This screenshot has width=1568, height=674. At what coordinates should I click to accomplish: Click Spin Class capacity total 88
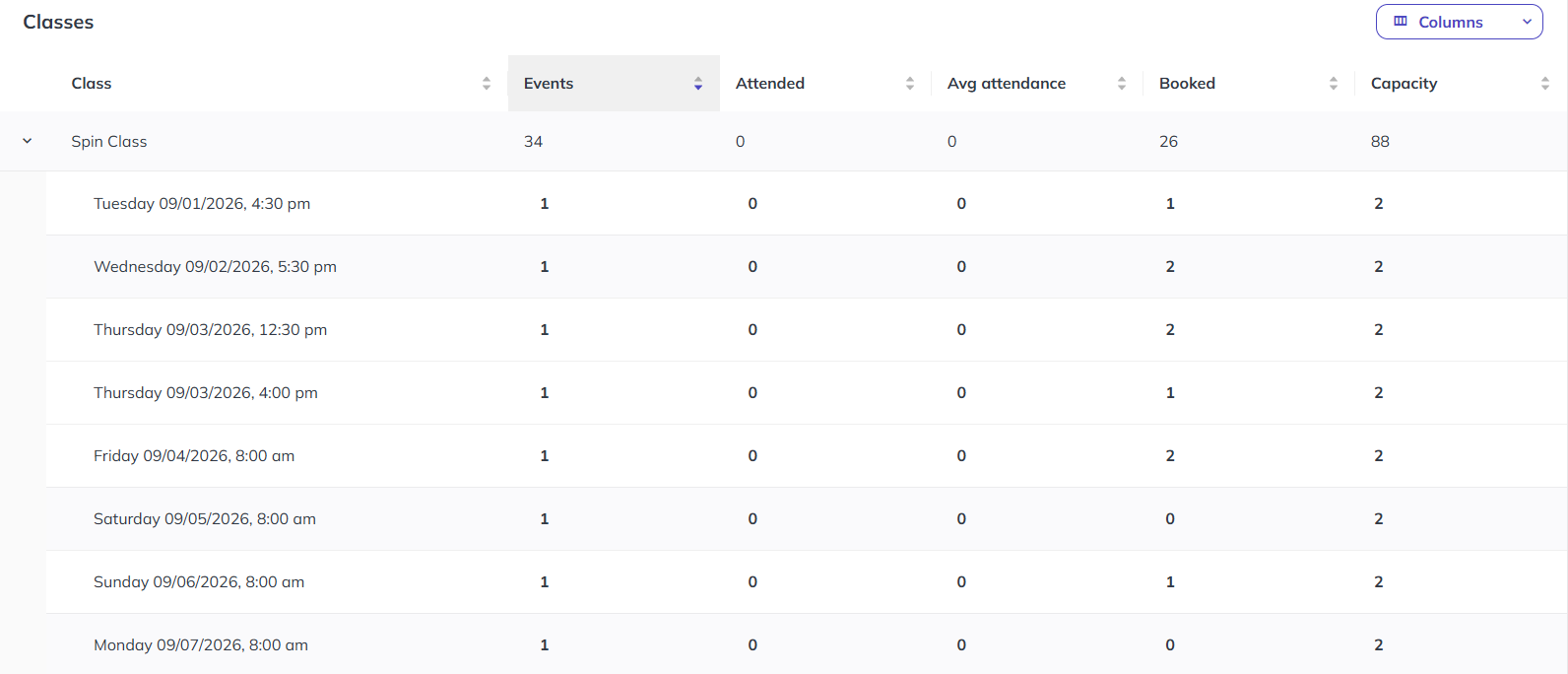pyautogui.click(x=1380, y=141)
